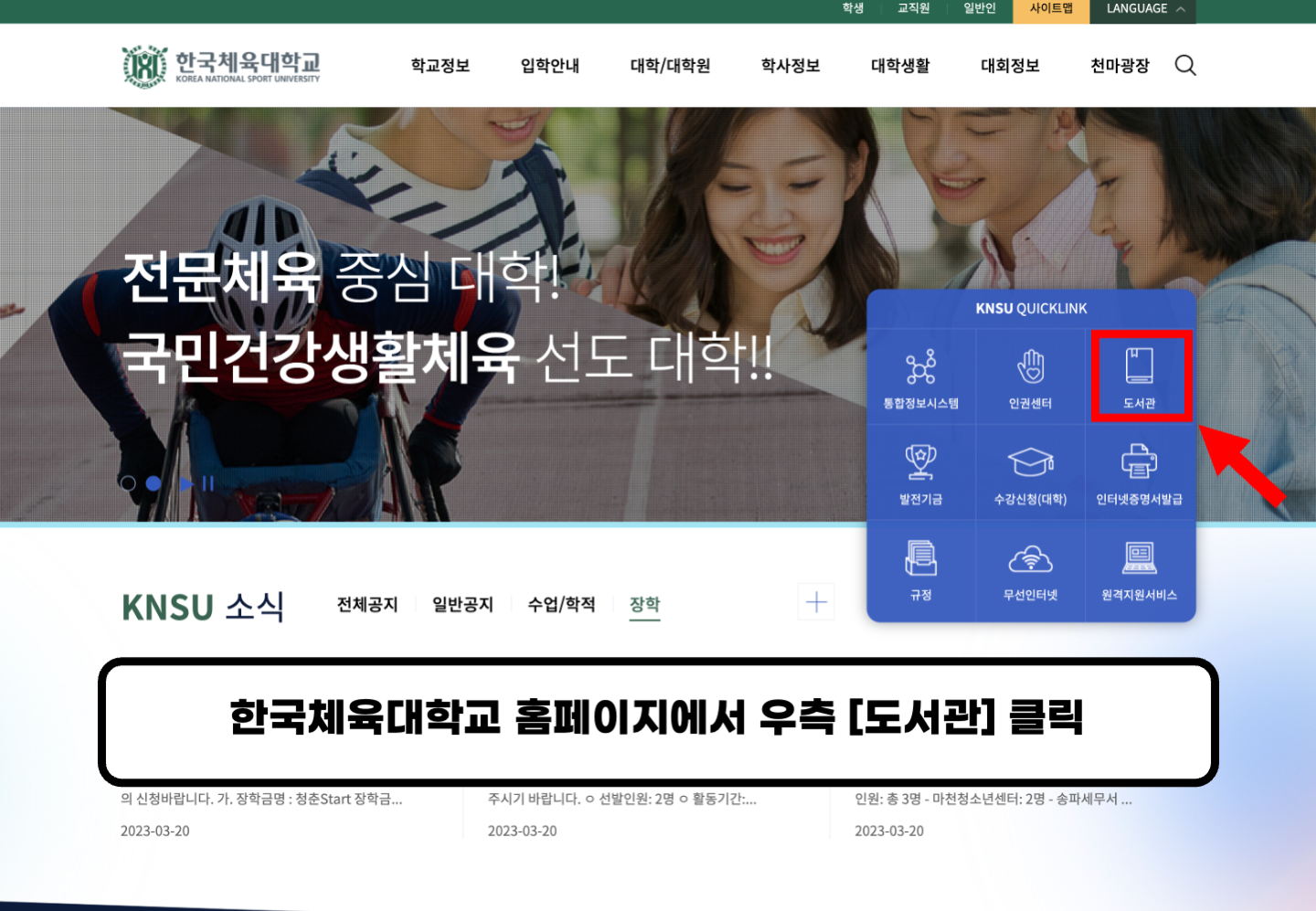The image size is (1316, 911).
Task: Click the 교직원 top link
Action: 913,8
